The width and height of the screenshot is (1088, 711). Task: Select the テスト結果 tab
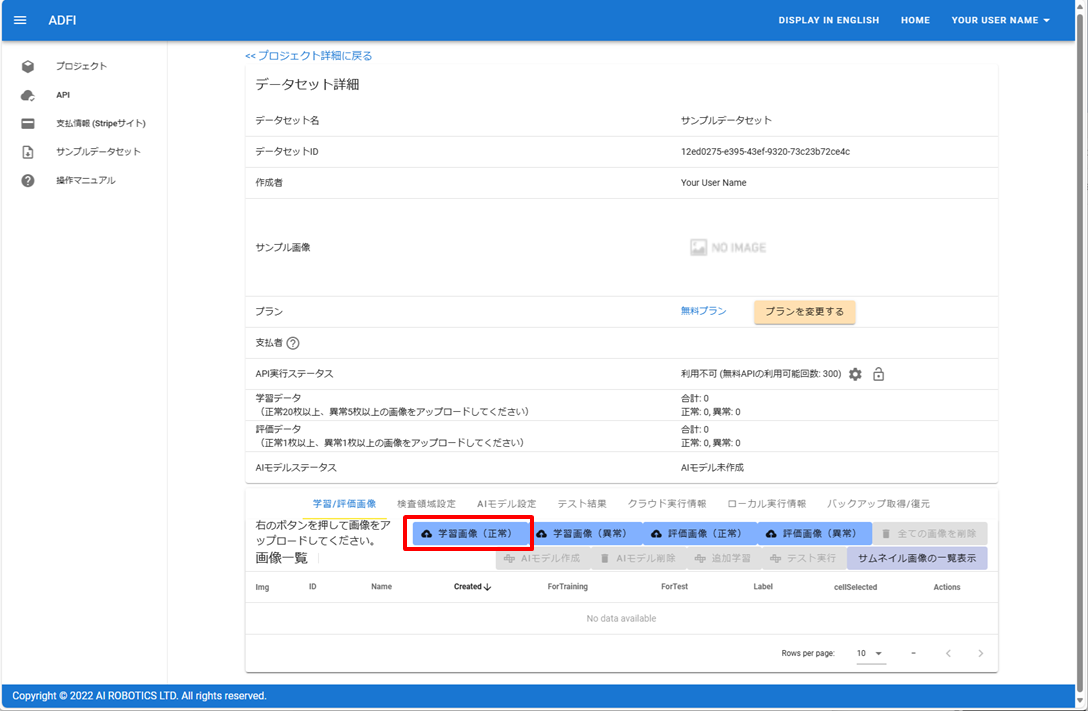(x=582, y=504)
